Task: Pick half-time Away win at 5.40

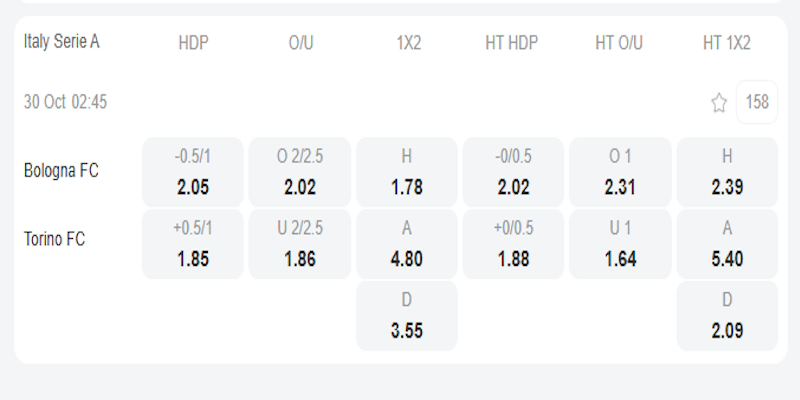Action: [727, 243]
